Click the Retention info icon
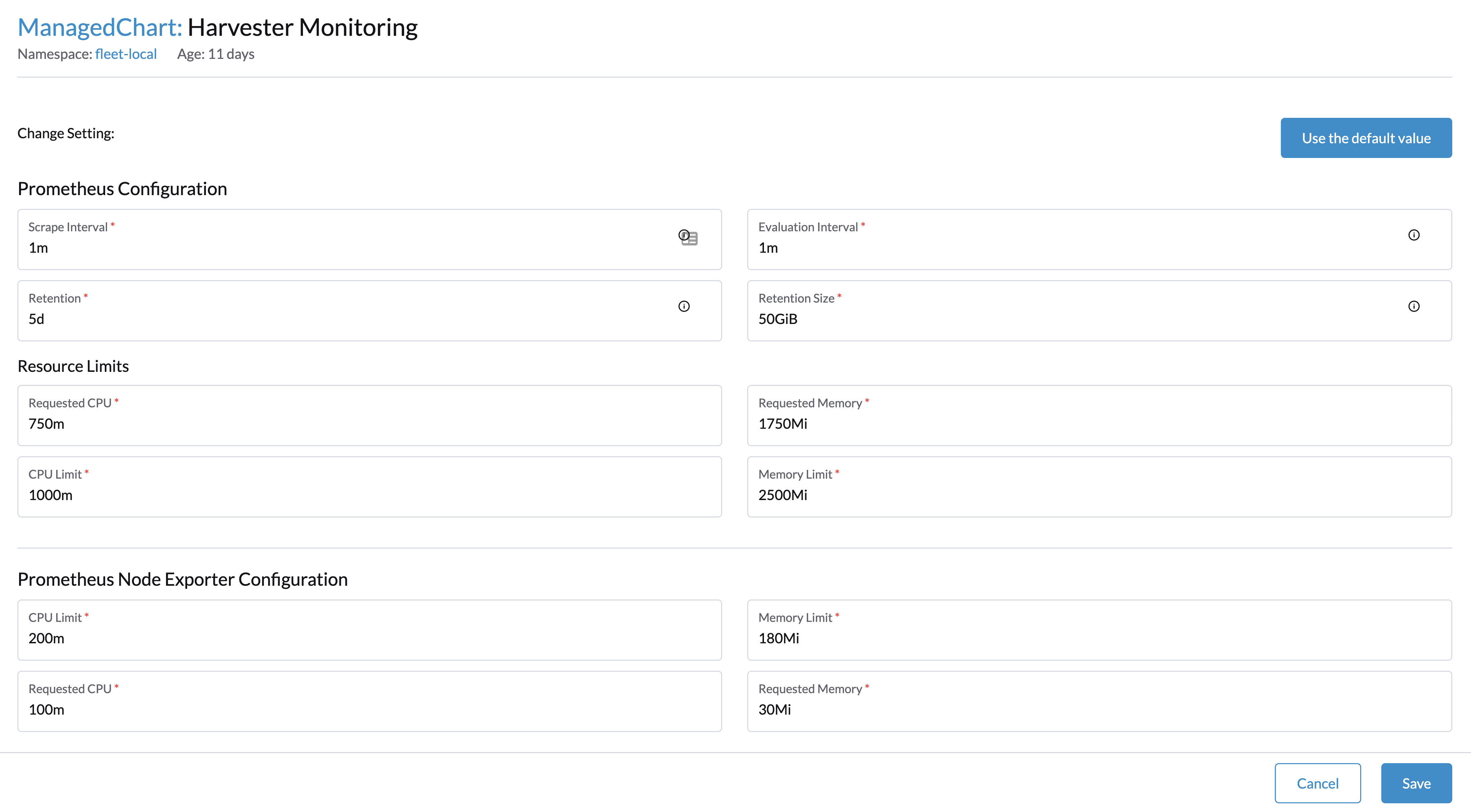Viewport: 1471px width, 812px height. coord(684,306)
